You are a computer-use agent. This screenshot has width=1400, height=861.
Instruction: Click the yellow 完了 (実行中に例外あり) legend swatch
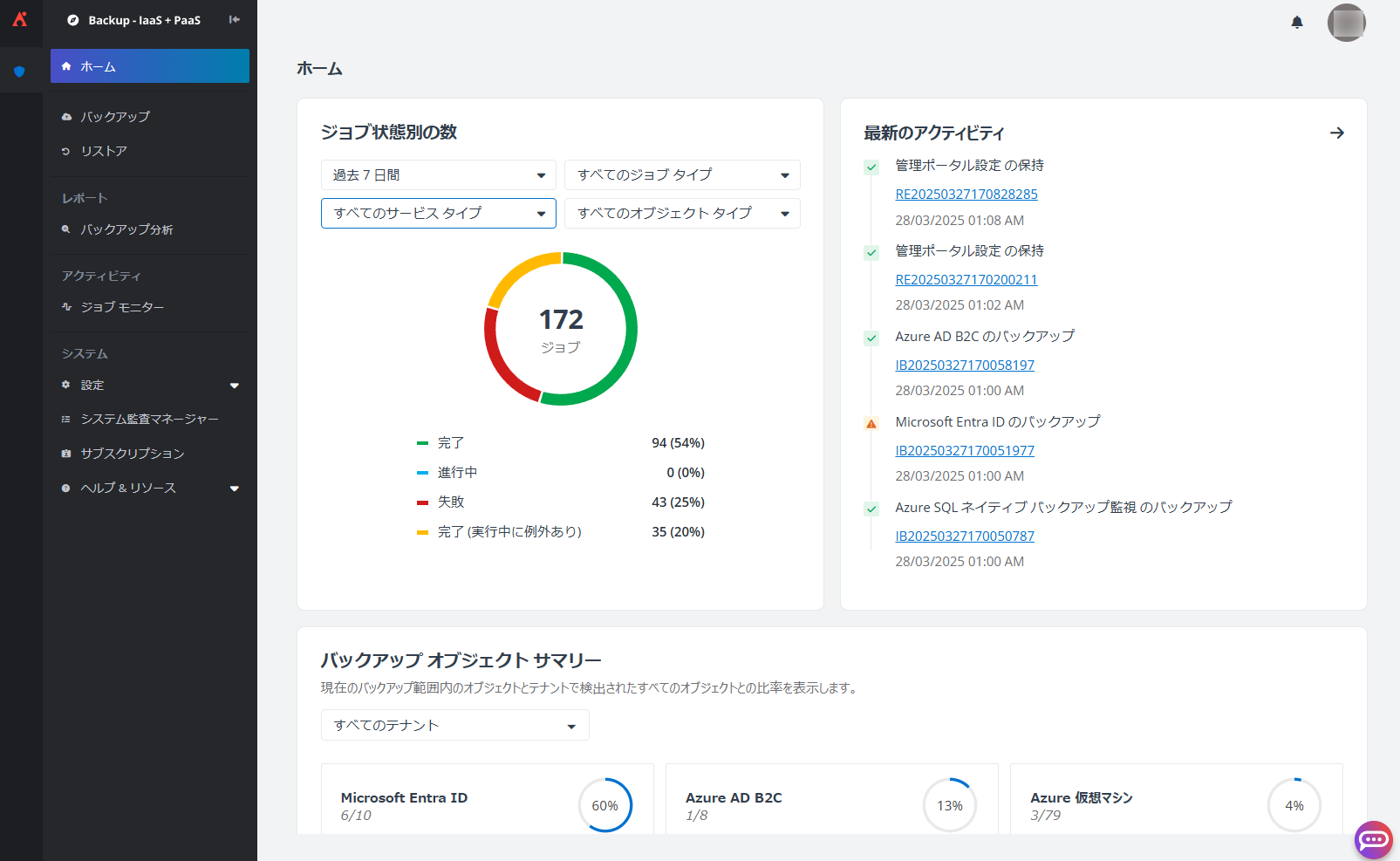tap(422, 532)
